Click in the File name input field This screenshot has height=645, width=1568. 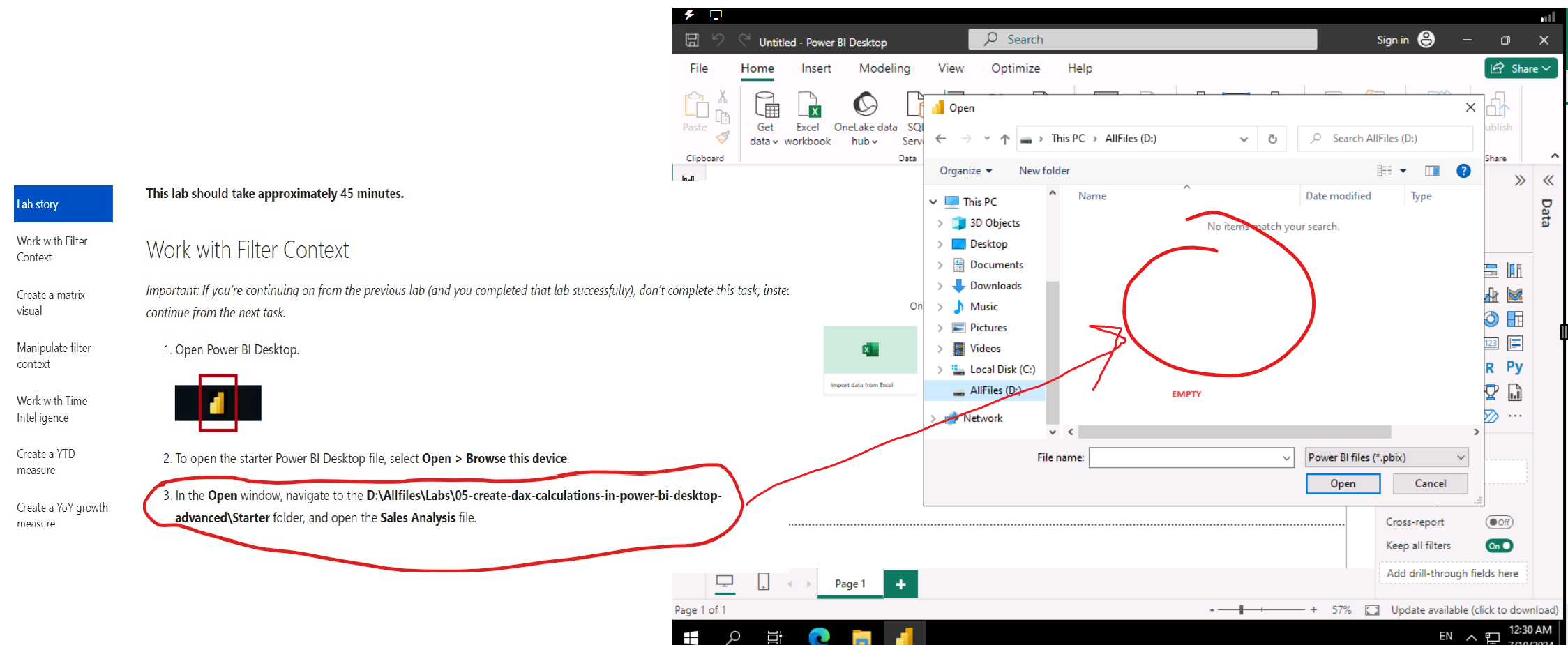click(x=1185, y=458)
